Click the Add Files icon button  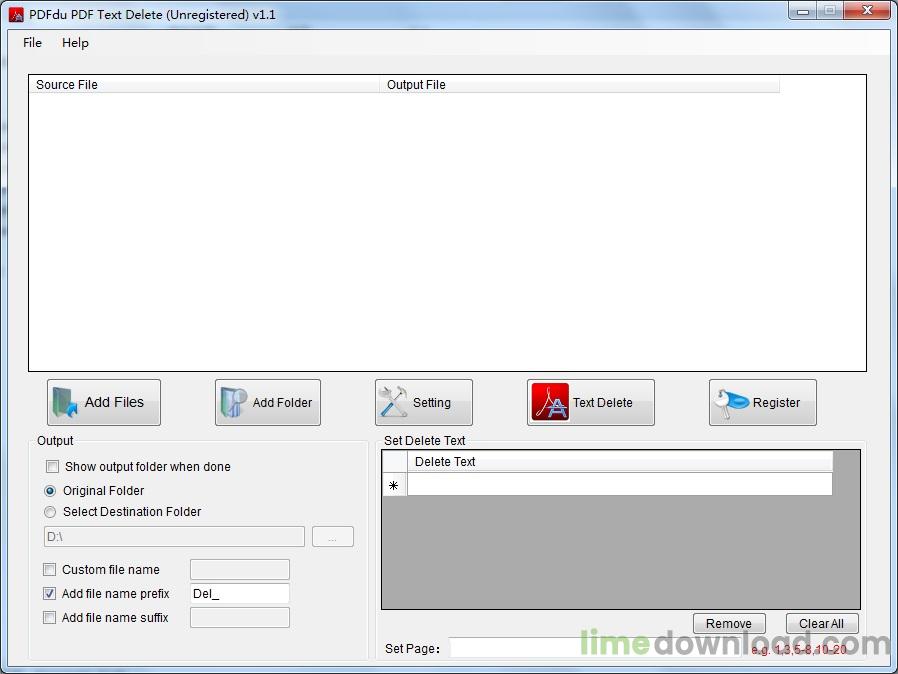coord(104,403)
